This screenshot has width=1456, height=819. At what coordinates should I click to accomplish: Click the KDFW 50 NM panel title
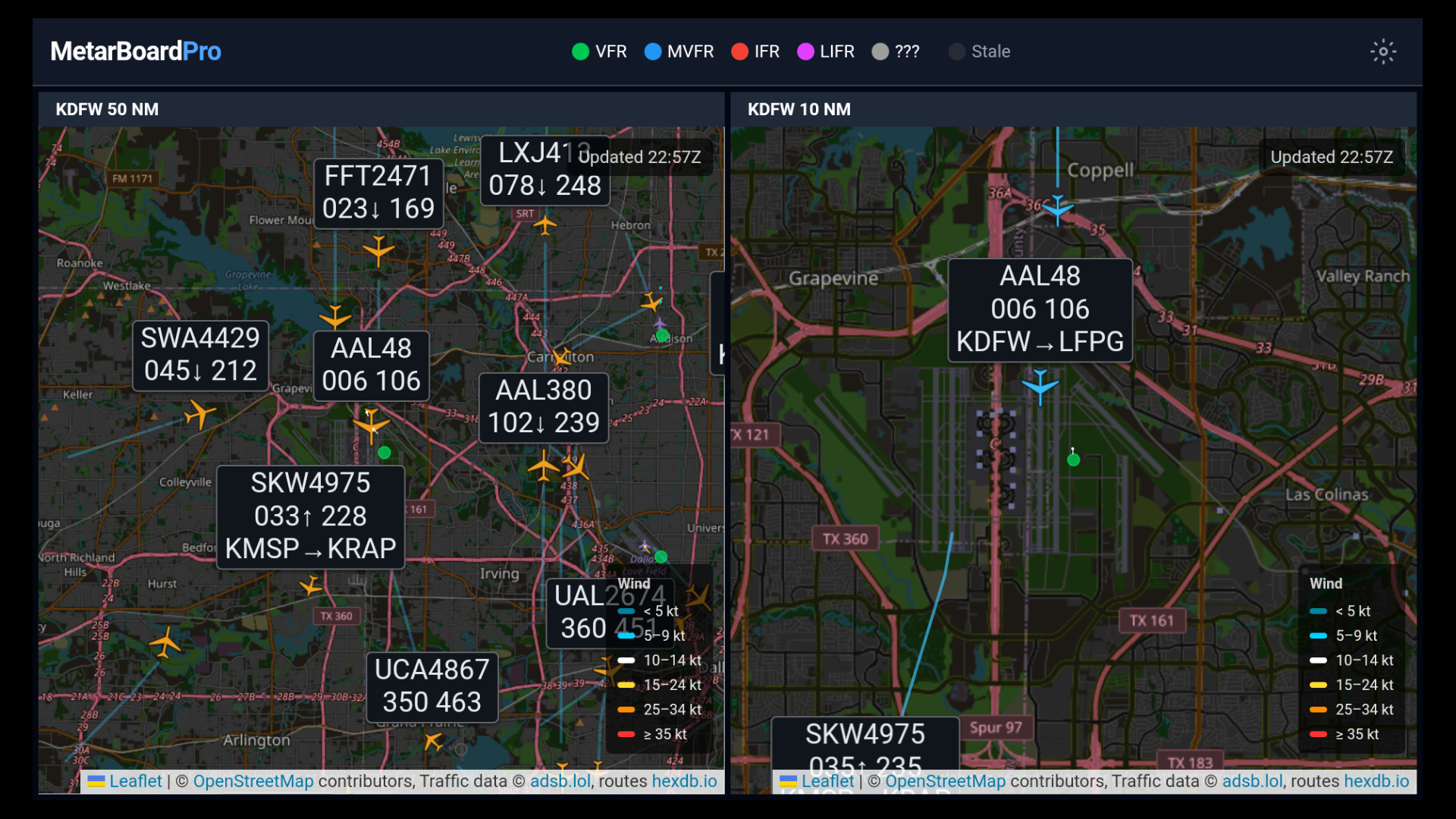point(107,109)
